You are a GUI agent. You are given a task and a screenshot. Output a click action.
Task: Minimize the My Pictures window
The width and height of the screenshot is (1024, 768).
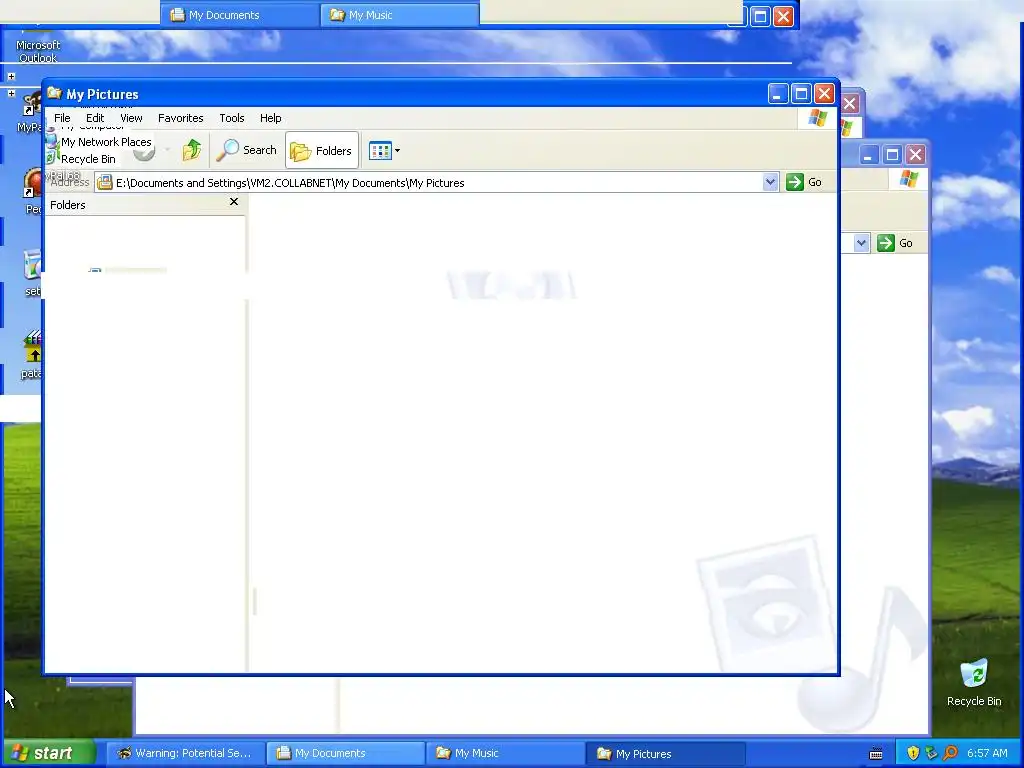[777, 94]
